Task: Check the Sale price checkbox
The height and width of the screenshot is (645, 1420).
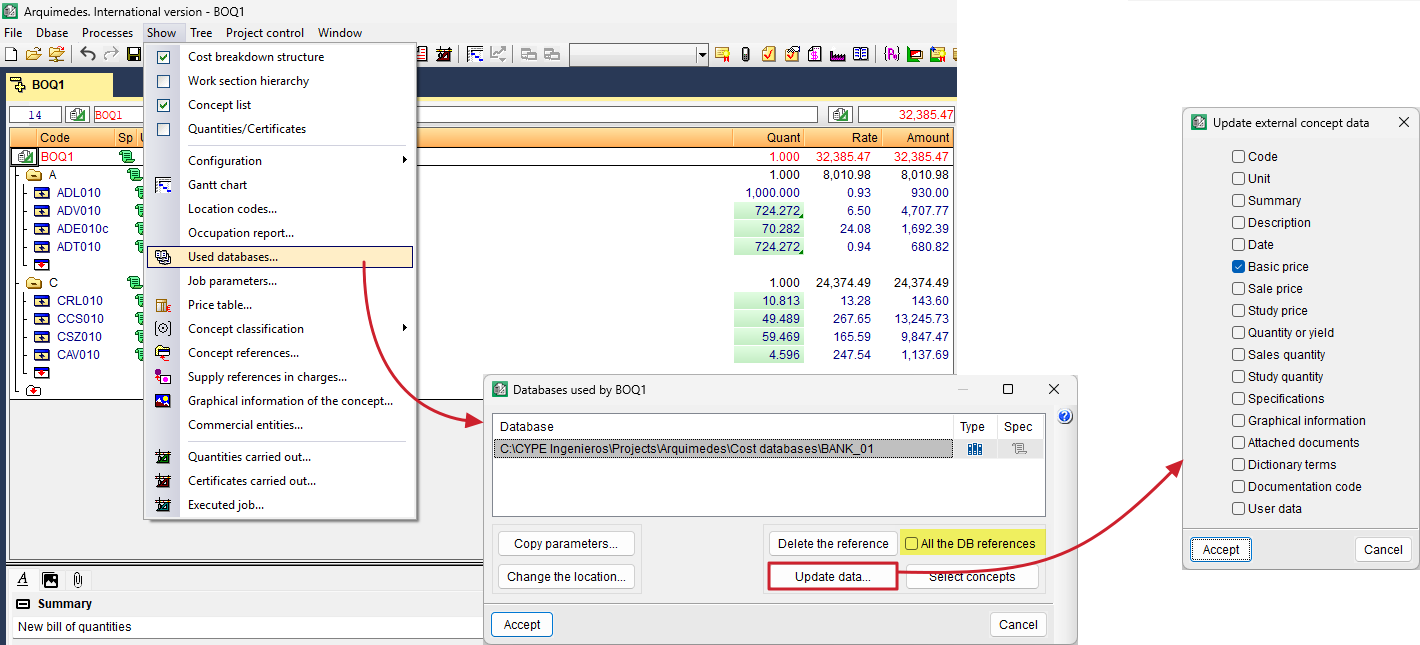Action: [x=1238, y=289]
